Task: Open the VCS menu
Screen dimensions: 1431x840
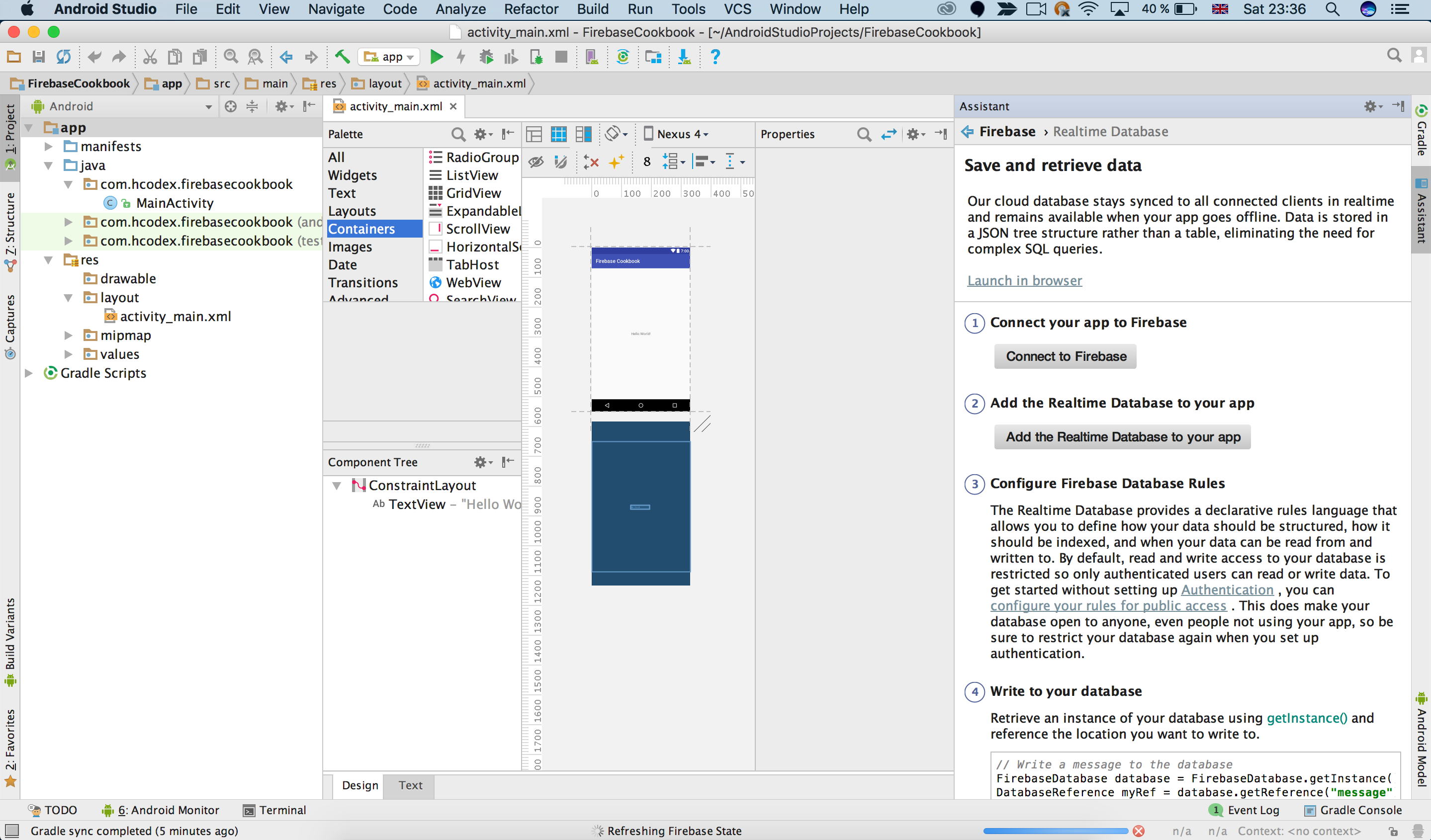Action: [x=737, y=9]
